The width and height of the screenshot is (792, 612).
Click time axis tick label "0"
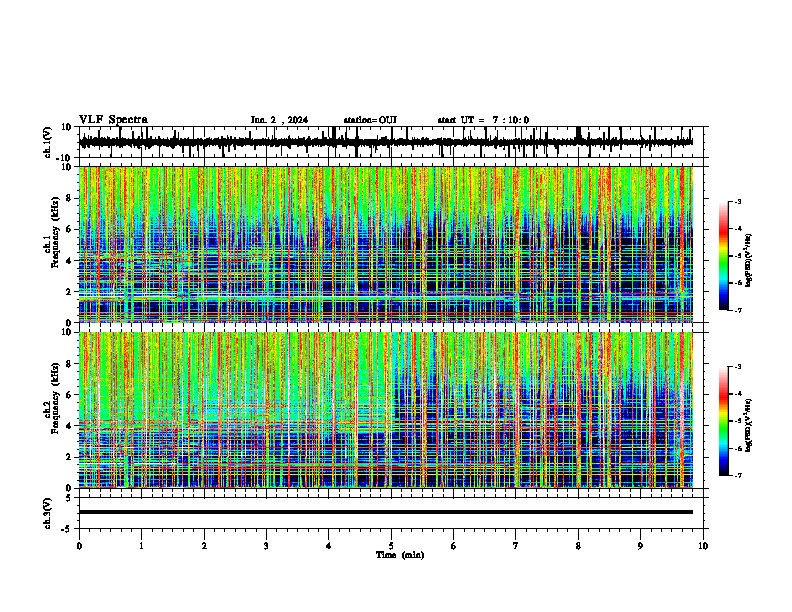click(x=79, y=546)
